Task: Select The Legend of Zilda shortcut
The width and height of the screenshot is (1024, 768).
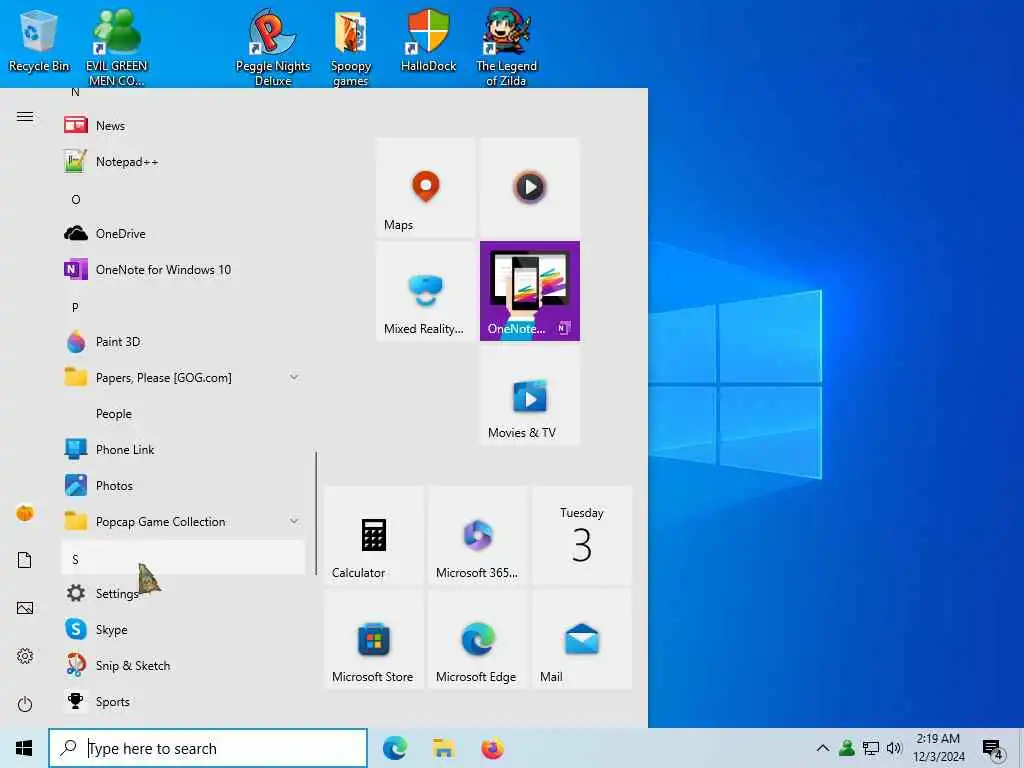Action: coord(506,48)
